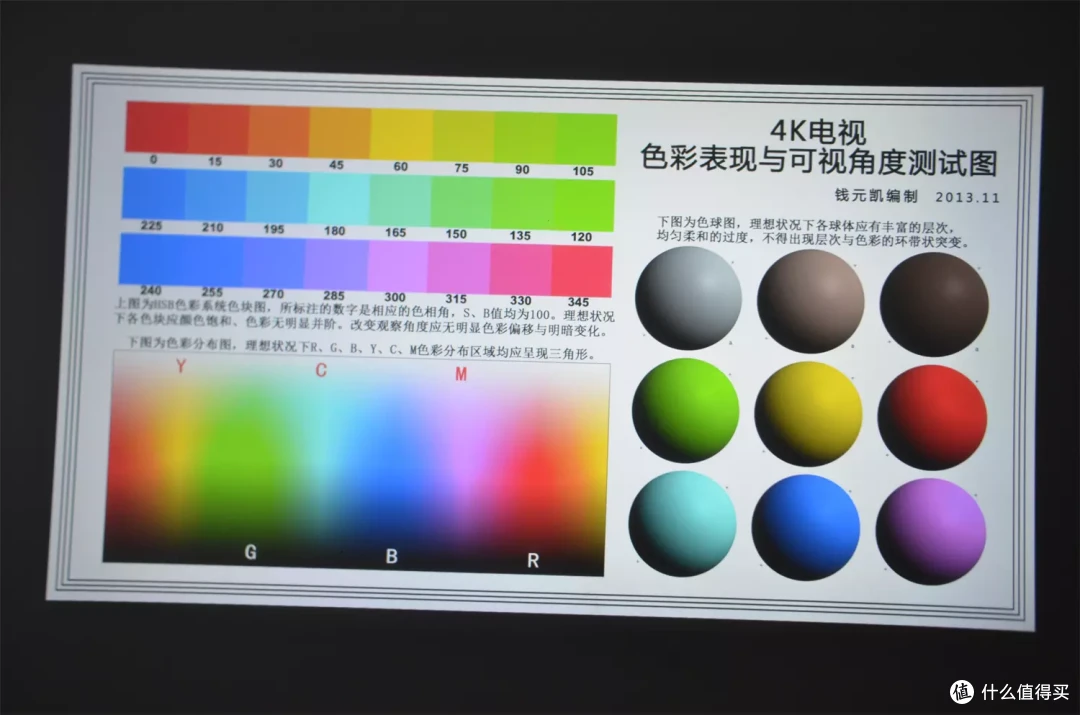Click the title "色彩表现与可视角度测试图"
Viewport: 1080px width, 715px height.
[x=819, y=161]
